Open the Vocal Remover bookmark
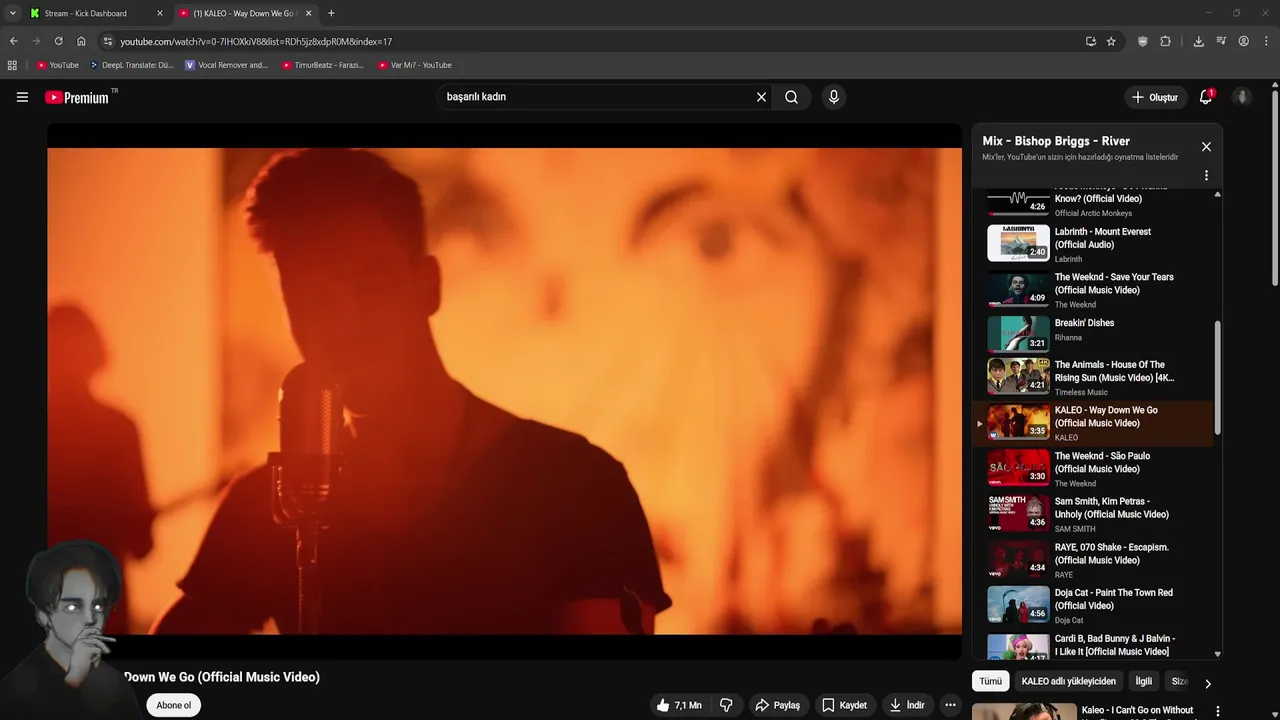This screenshot has height=720, width=1280. 226,65
